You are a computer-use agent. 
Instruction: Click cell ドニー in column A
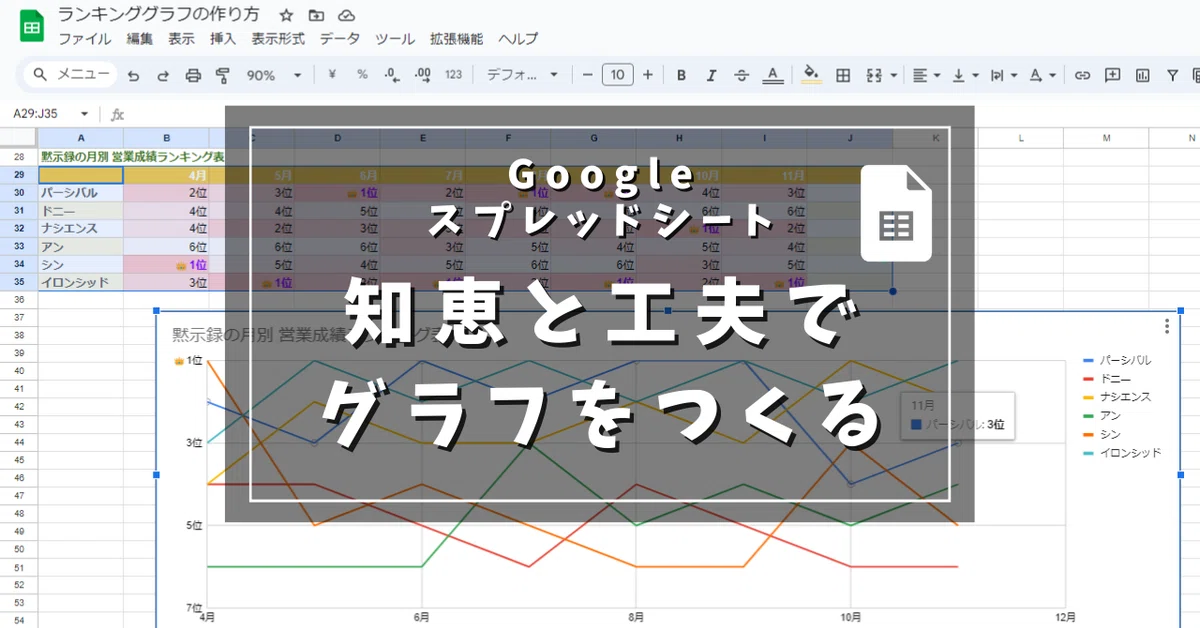point(81,211)
